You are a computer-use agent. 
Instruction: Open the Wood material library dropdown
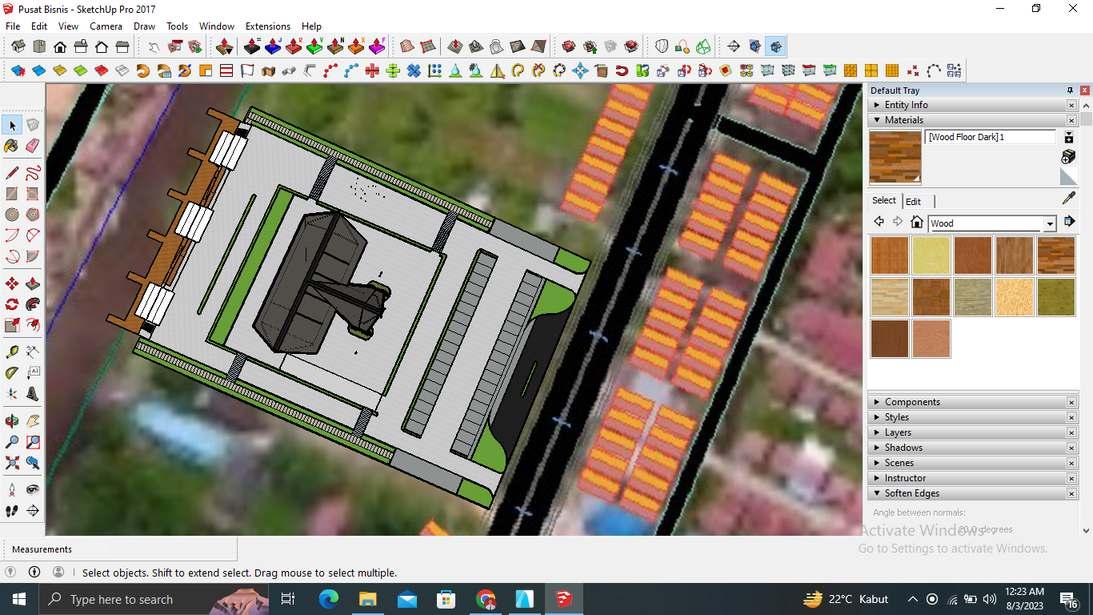point(1049,224)
